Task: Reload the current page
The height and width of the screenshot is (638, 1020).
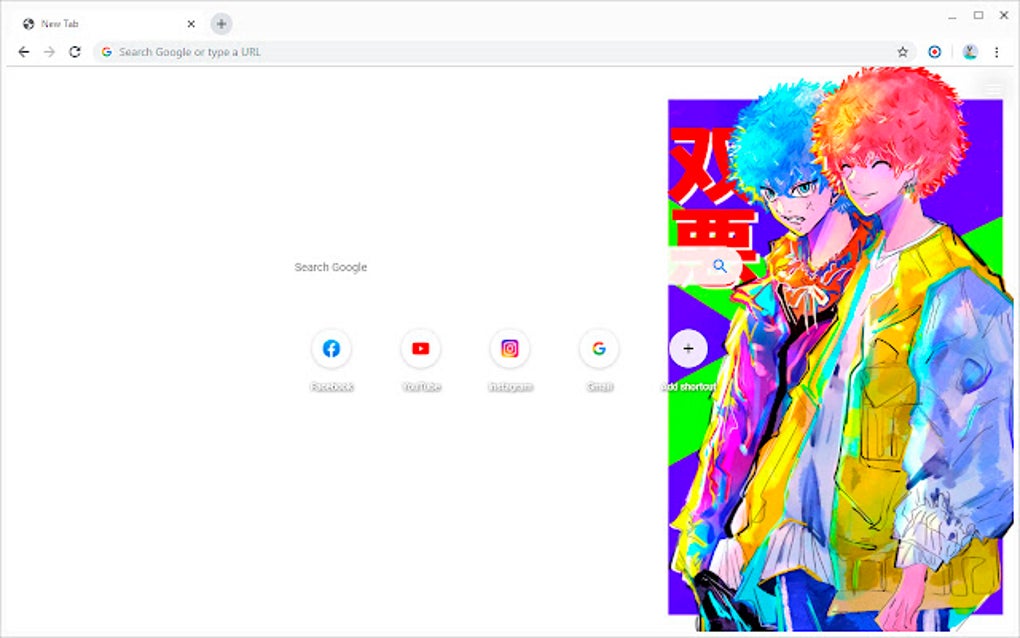Action: pos(75,52)
